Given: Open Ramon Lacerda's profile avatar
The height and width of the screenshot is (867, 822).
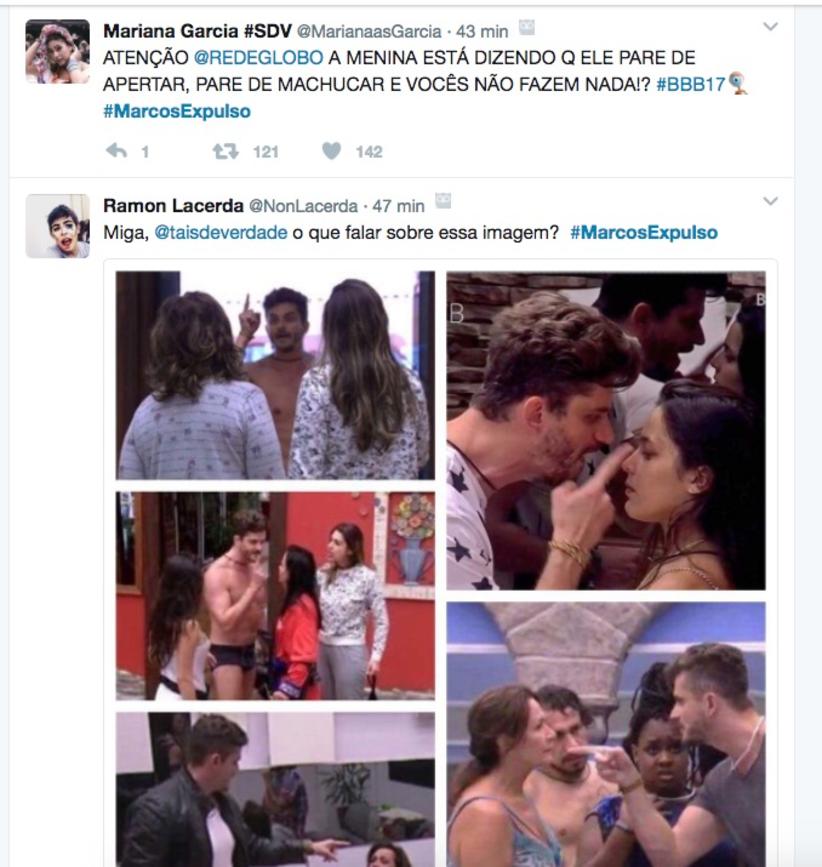Looking at the screenshot, I should click(57, 226).
